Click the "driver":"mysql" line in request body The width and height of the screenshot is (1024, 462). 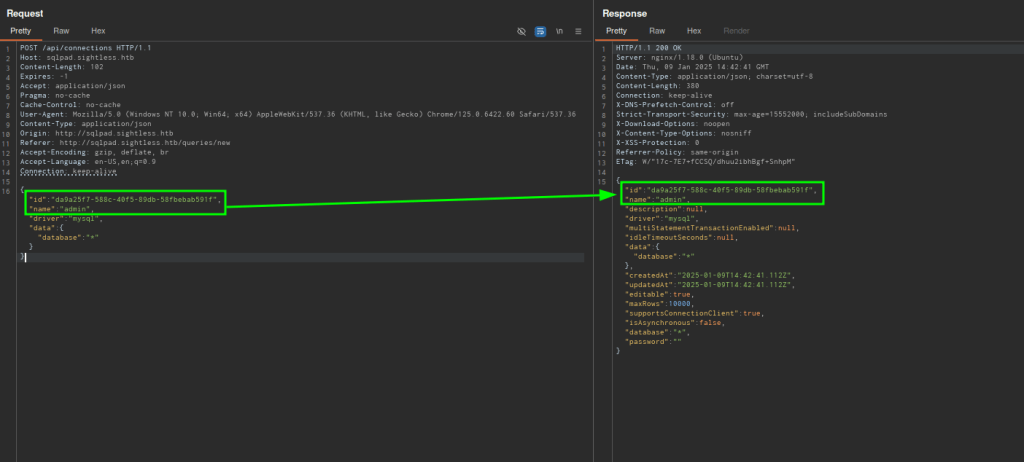coord(65,217)
